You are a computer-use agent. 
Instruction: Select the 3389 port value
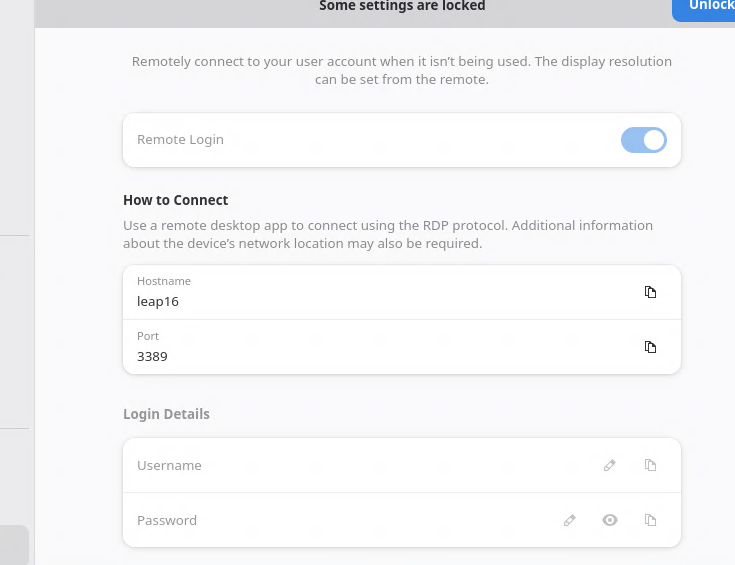click(152, 356)
